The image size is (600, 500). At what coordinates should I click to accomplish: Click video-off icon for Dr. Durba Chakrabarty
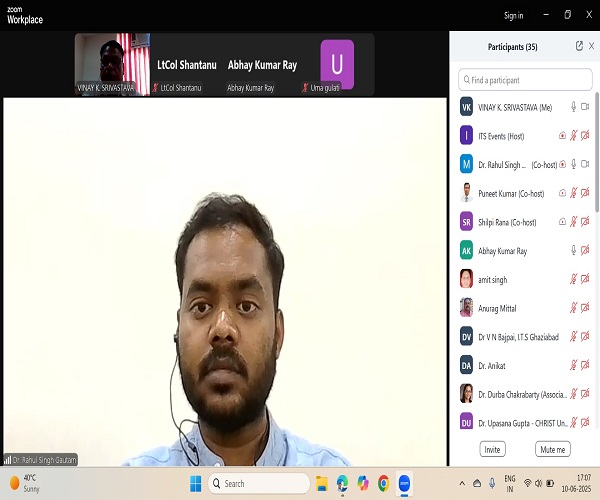tap(585, 394)
